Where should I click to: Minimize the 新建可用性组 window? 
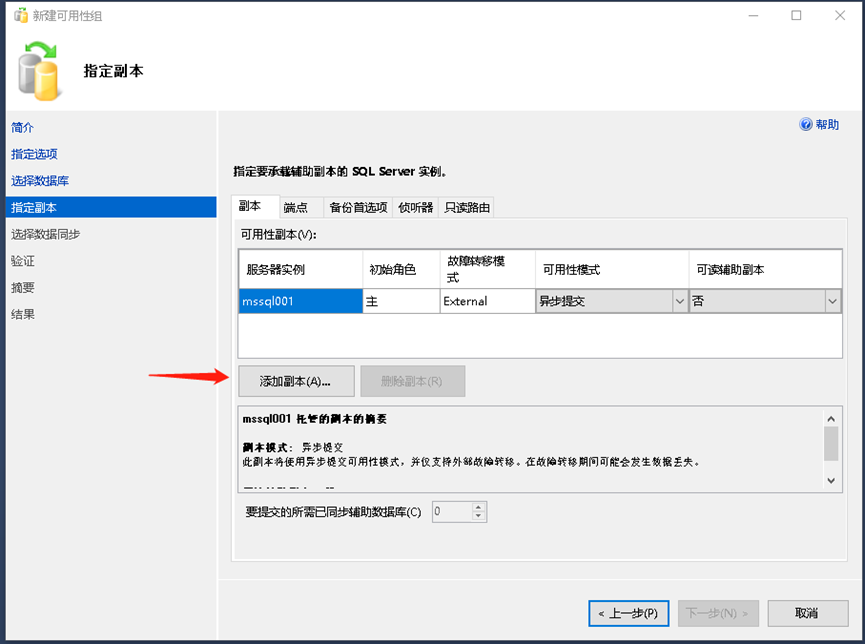[753, 15]
